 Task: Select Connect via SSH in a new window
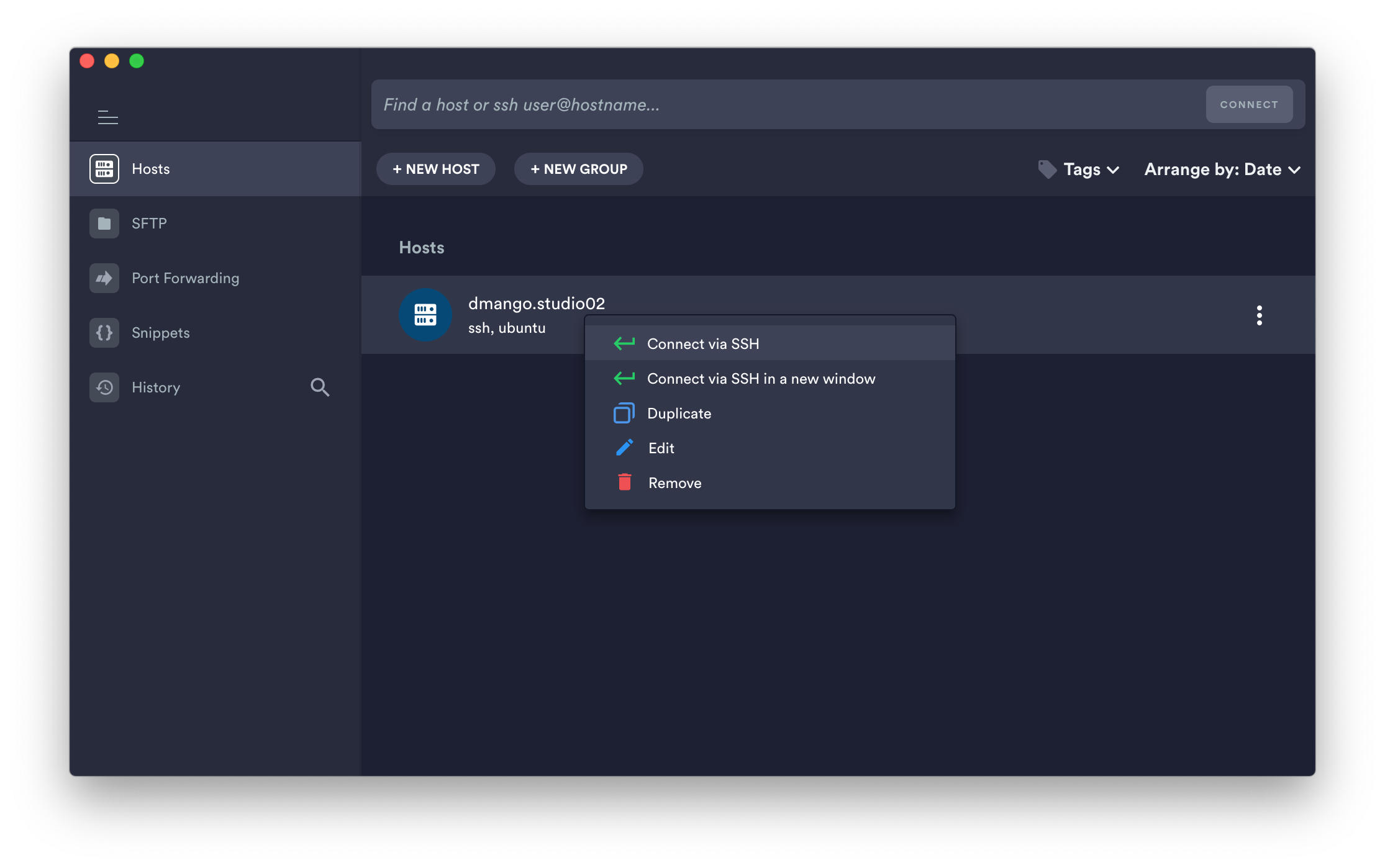tap(761, 379)
